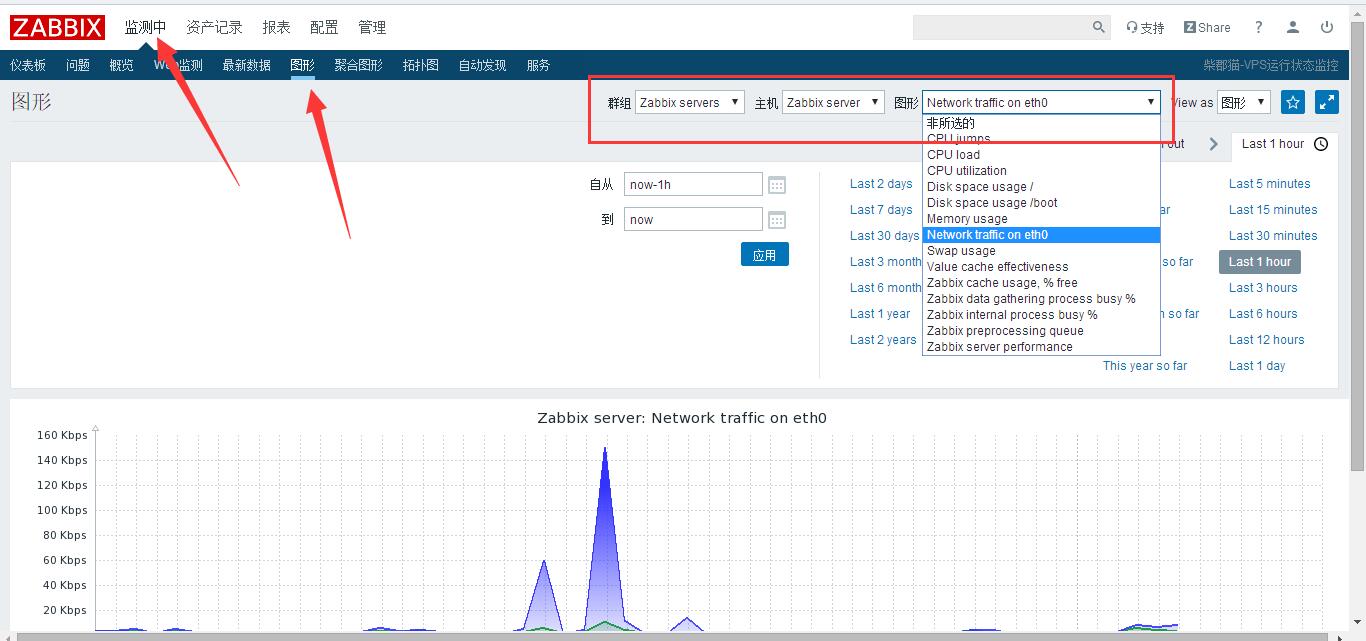
Task: Open the Share link
Action: [1207, 27]
